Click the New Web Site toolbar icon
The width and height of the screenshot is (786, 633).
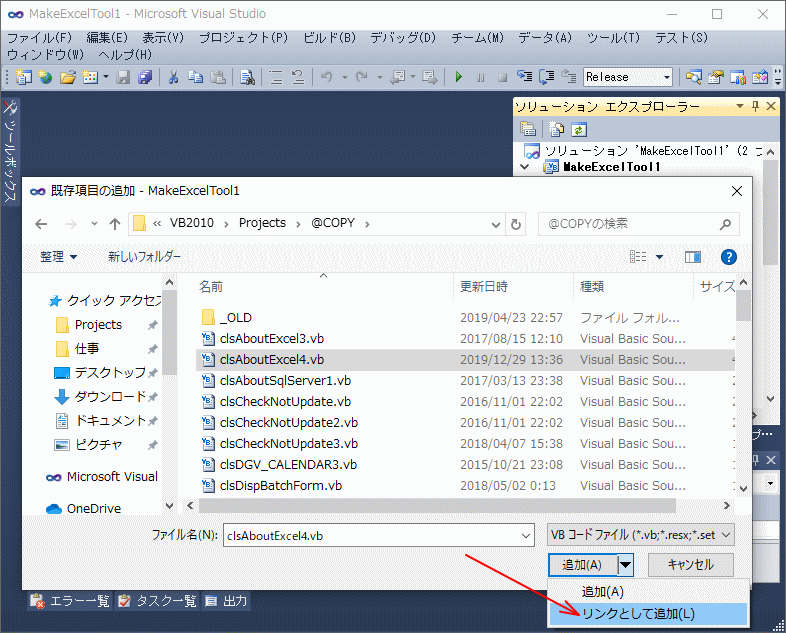[46, 77]
